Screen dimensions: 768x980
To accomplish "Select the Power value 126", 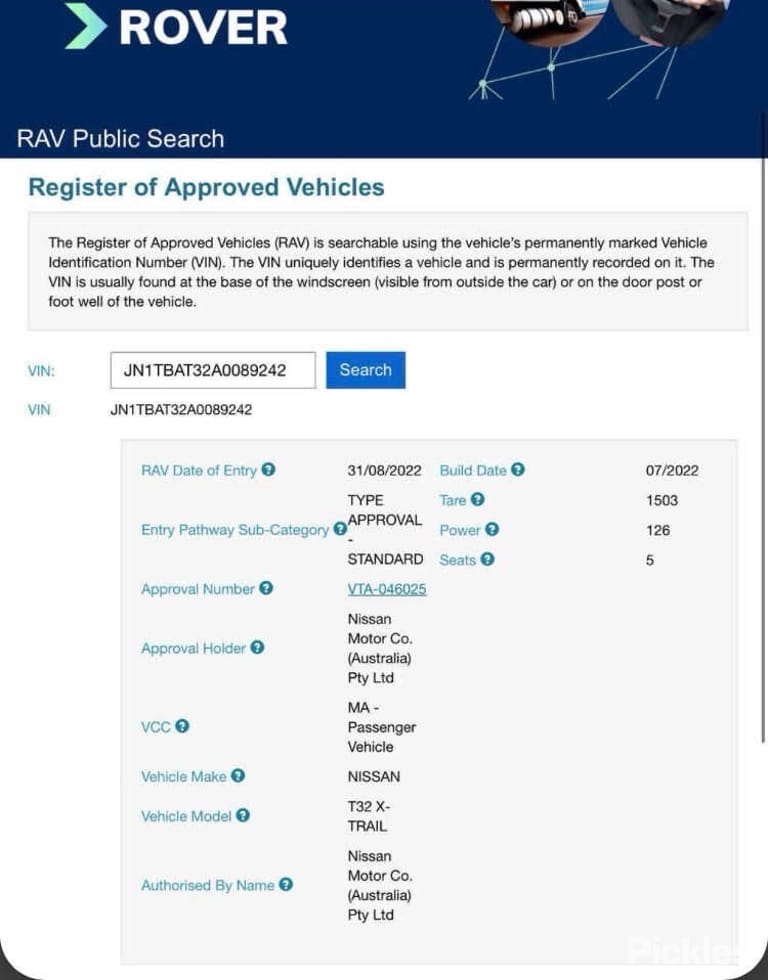I will [x=658, y=530].
